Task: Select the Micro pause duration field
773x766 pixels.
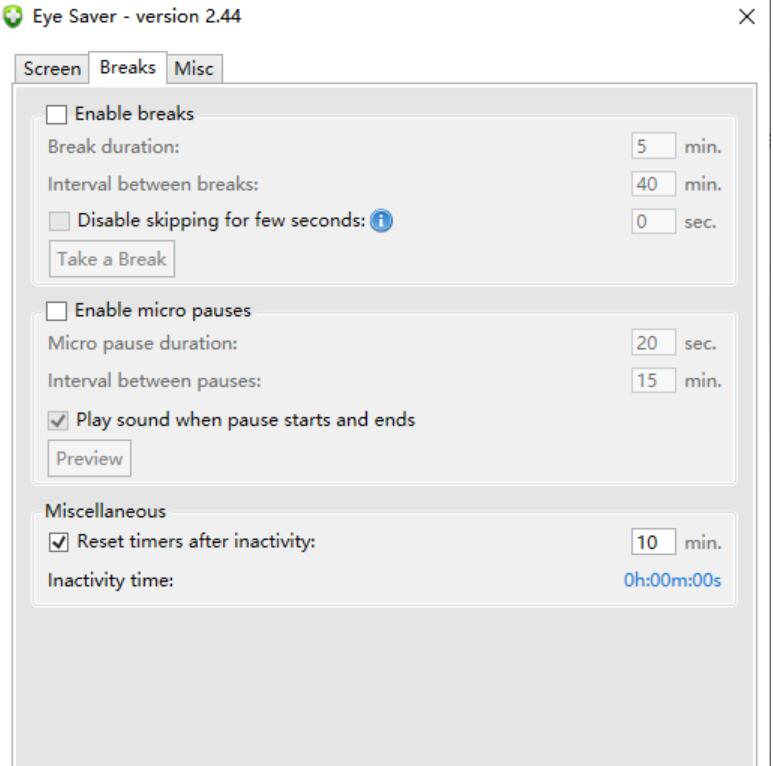Action: tap(653, 344)
